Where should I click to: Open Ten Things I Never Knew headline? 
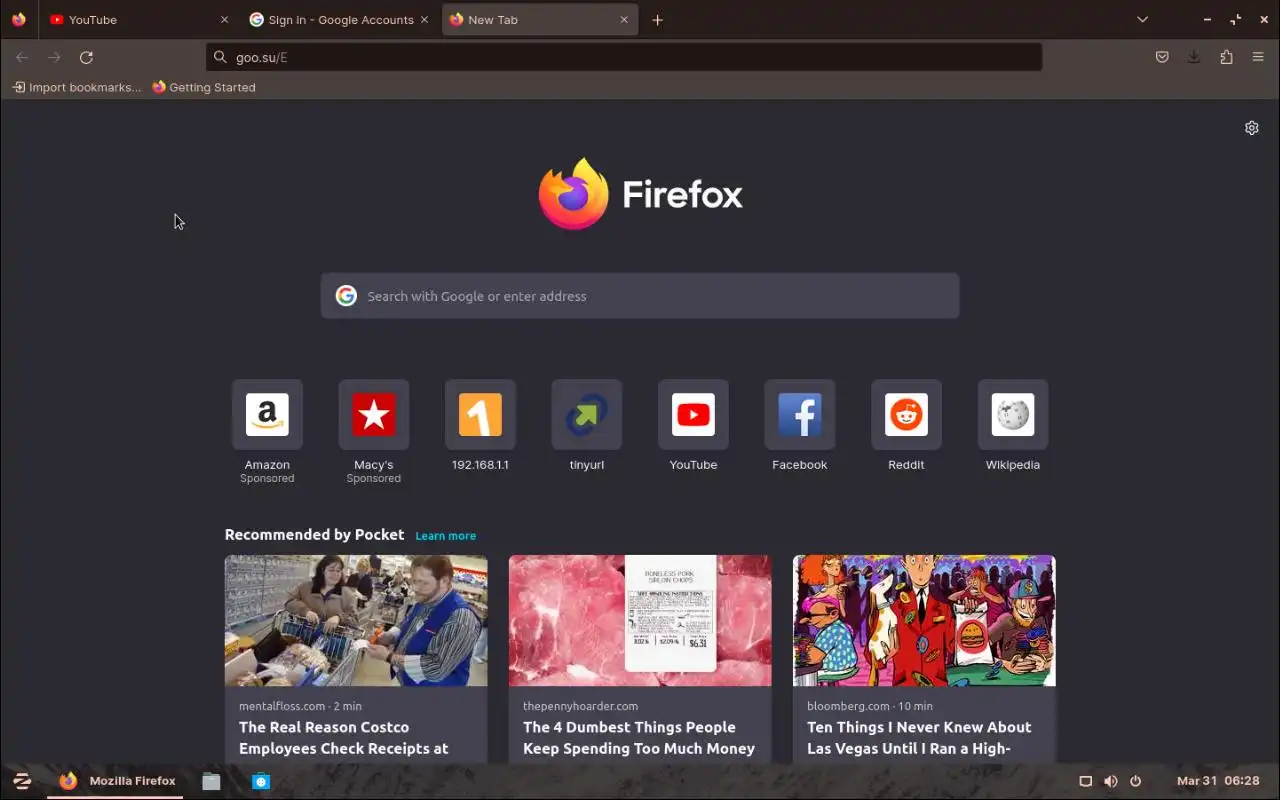click(x=919, y=738)
